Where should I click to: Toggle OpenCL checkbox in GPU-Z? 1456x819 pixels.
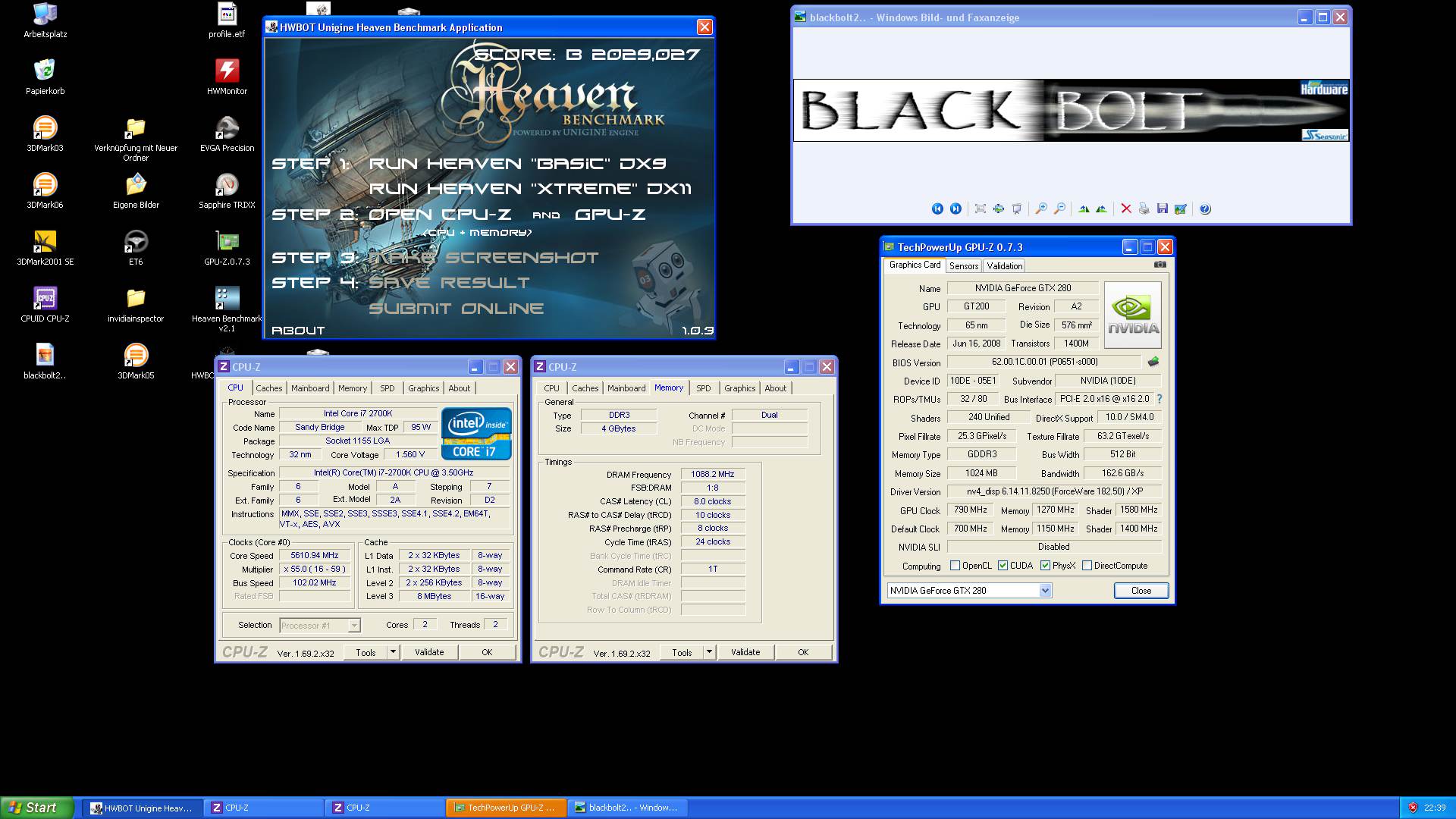pos(955,566)
